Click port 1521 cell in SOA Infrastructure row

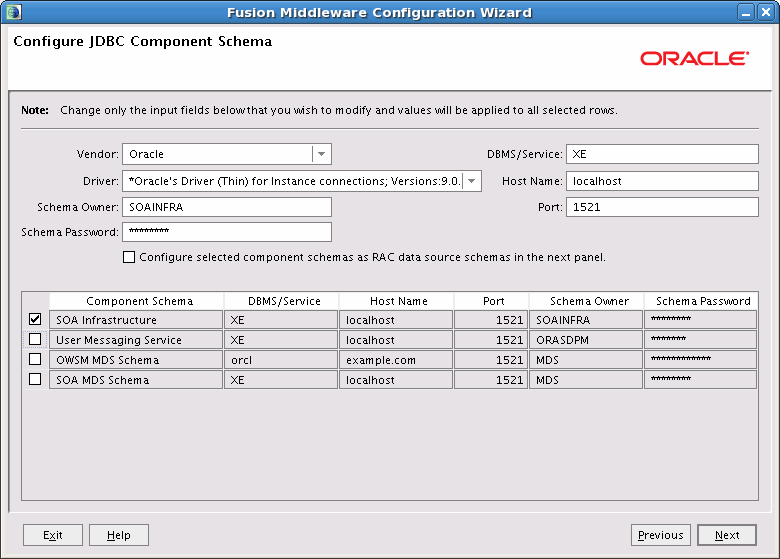(491, 320)
